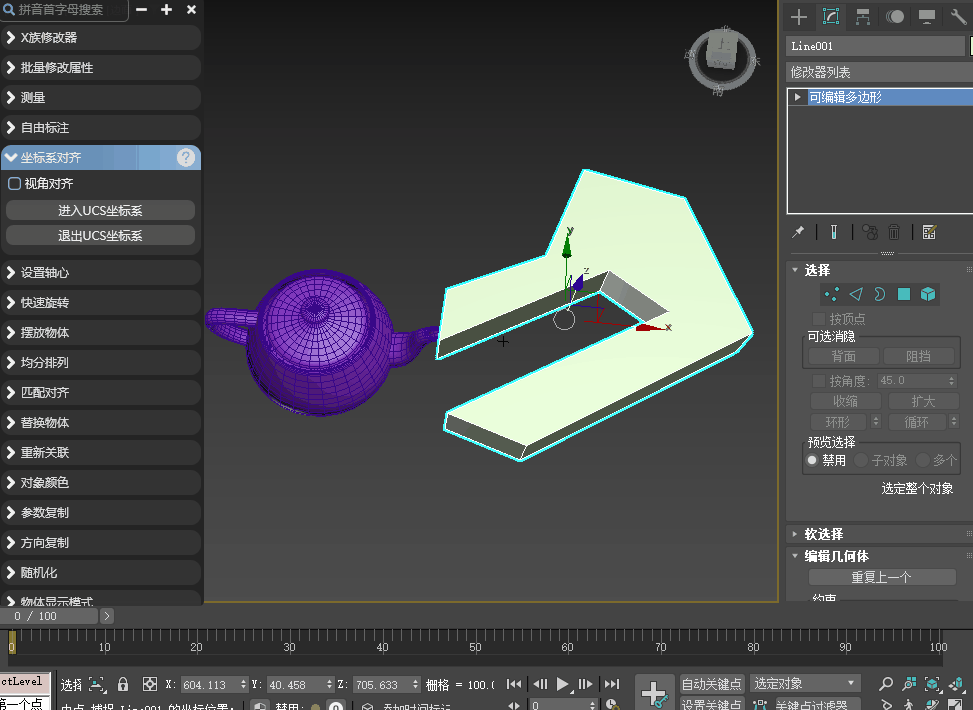
Task: Click the 进入UCS坐标系 button
Action: pyautogui.click(x=101, y=210)
